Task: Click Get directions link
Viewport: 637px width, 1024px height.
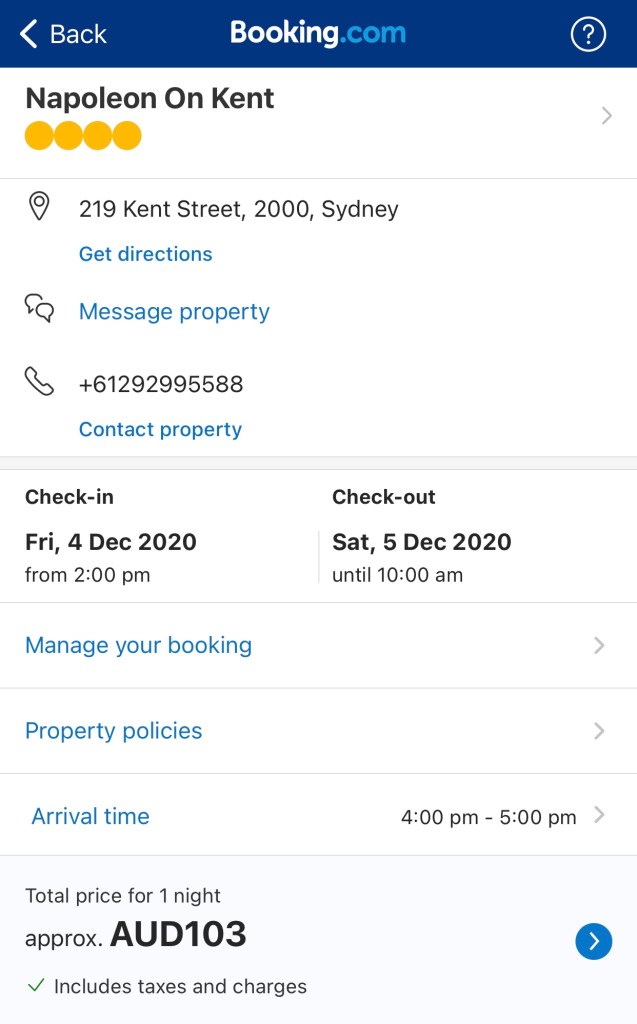Action: click(x=145, y=254)
